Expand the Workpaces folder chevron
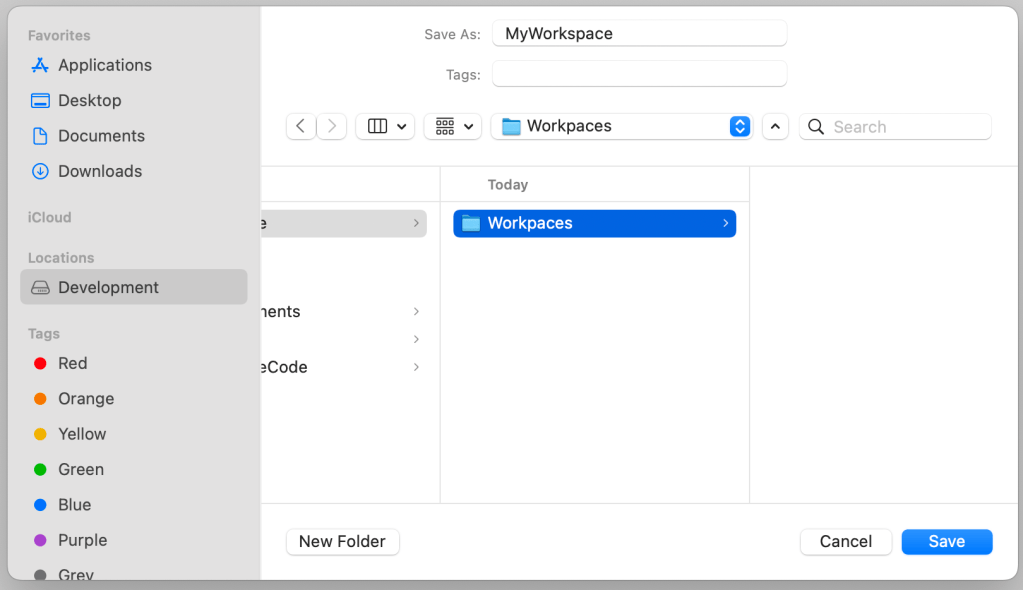Image resolution: width=1023 pixels, height=590 pixels. (x=725, y=223)
